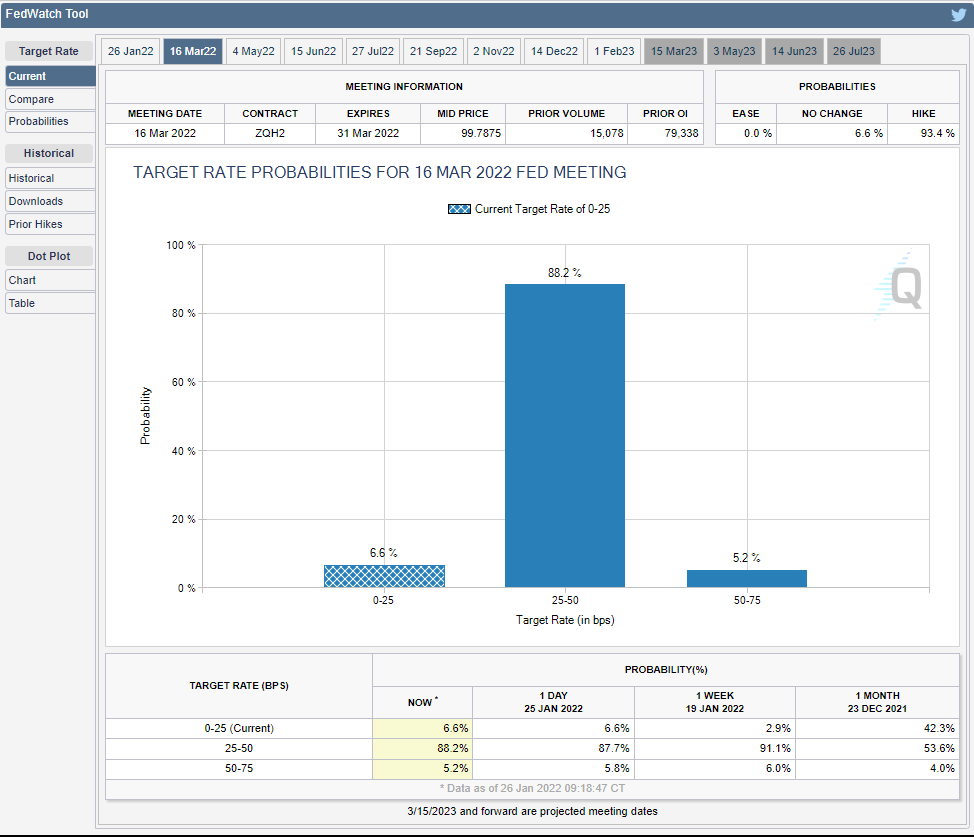Click the 1 DAY 25 JAN 2022 column header
The height and width of the screenshot is (837, 974).
coord(553,702)
